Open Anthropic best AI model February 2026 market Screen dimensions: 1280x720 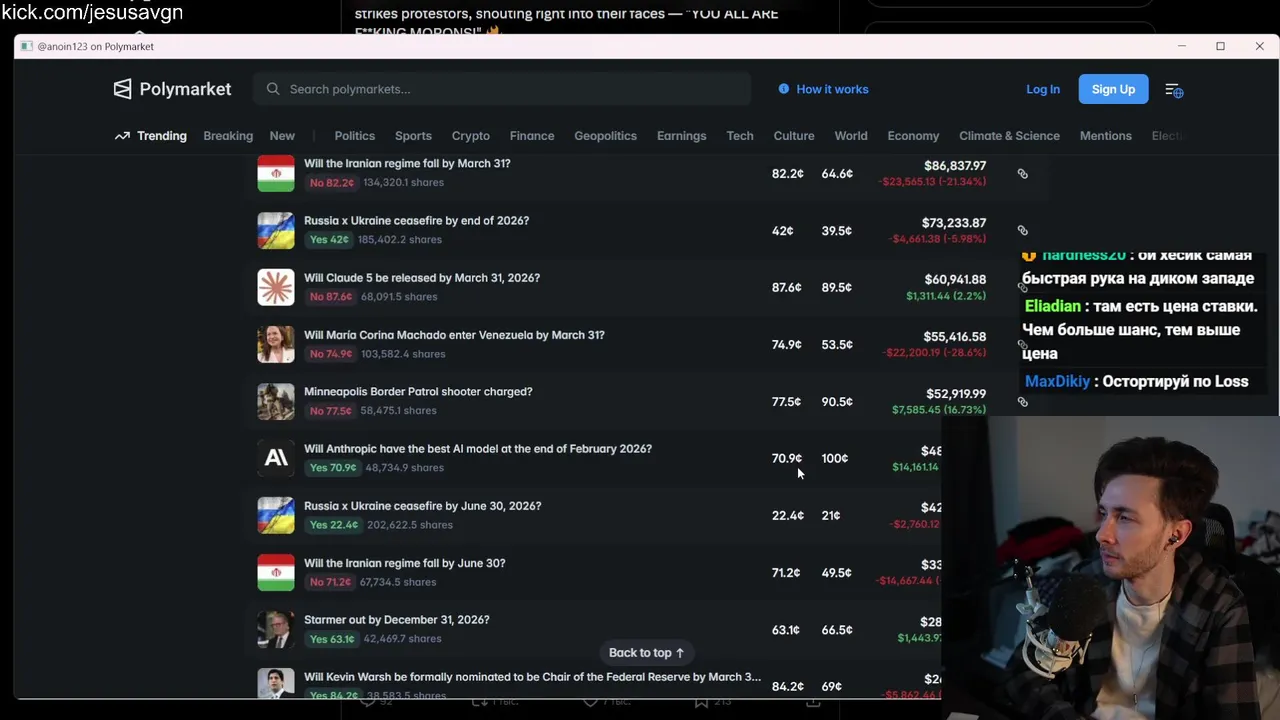coord(478,448)
